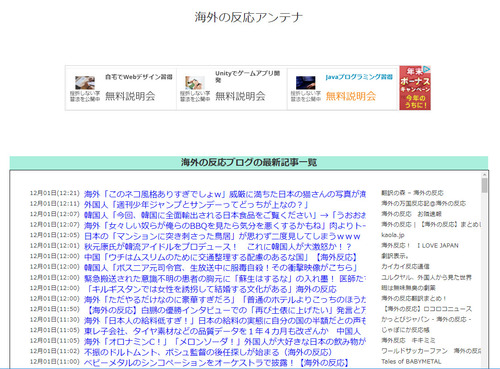
Task: Open the Webデザイン習得 ad thumbnail
Action: click(85, 83)
